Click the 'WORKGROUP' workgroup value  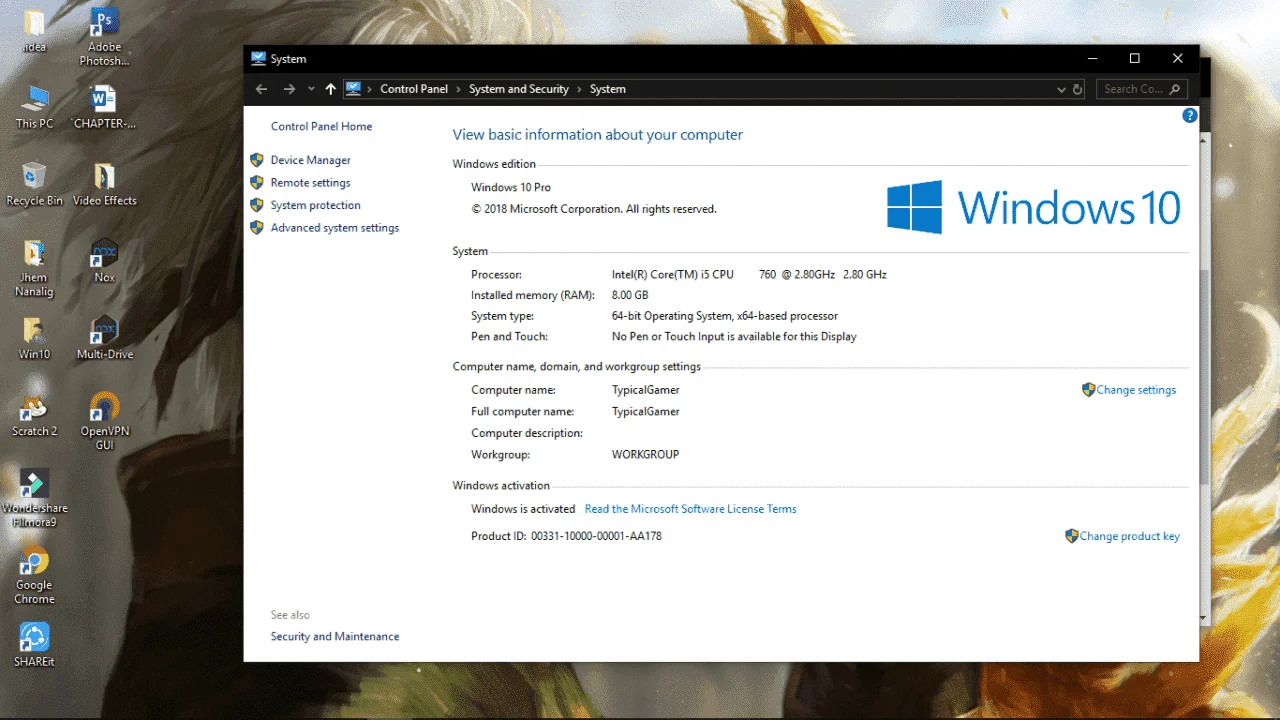(x=645, y=455)
